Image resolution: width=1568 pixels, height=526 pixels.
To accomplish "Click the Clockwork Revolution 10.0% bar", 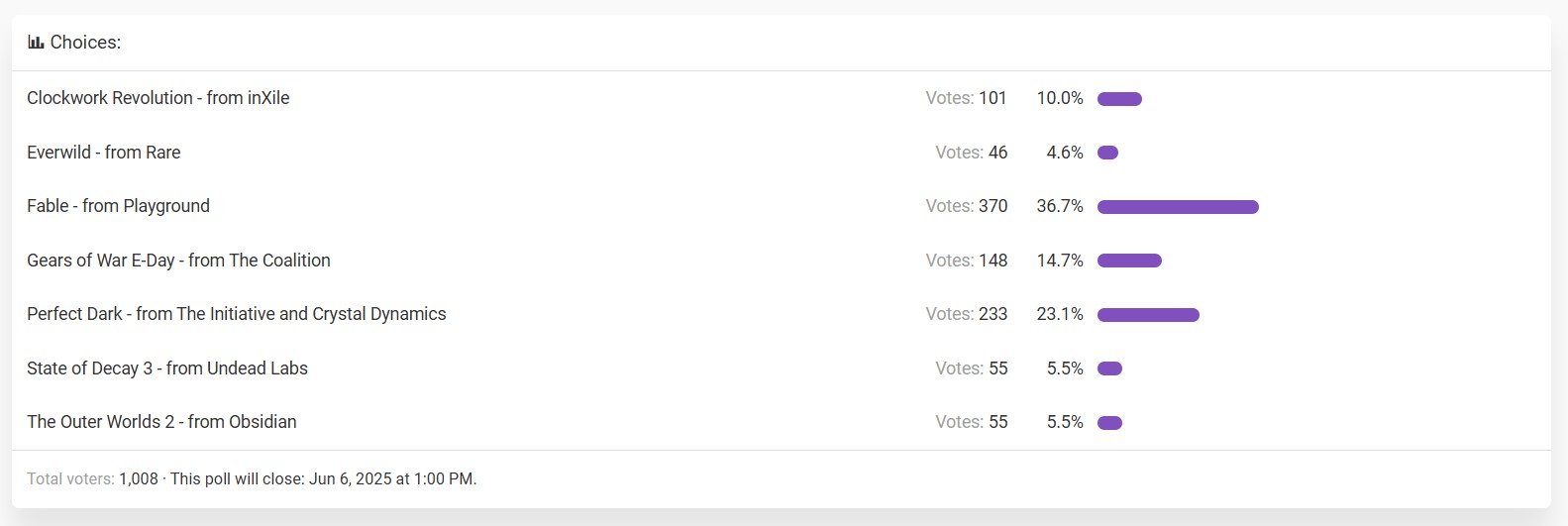I will [1119, 99].
